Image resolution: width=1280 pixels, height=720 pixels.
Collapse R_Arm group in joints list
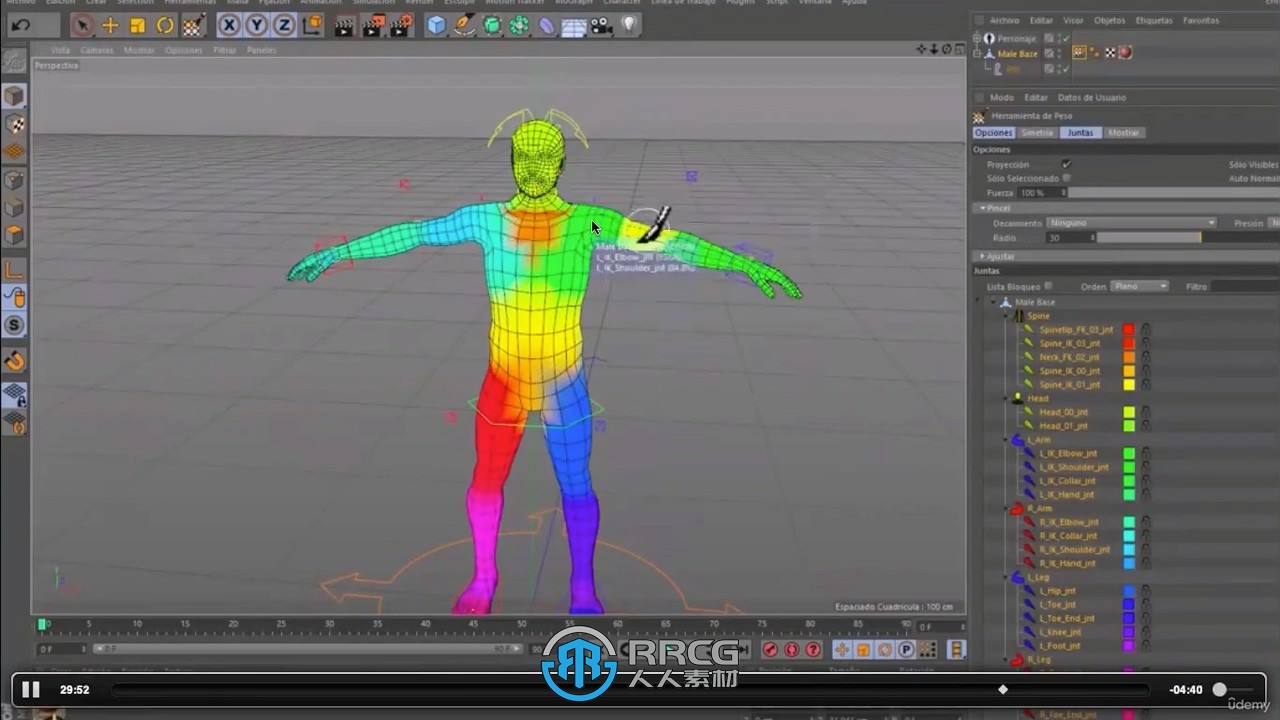[x=1007, y=509]
